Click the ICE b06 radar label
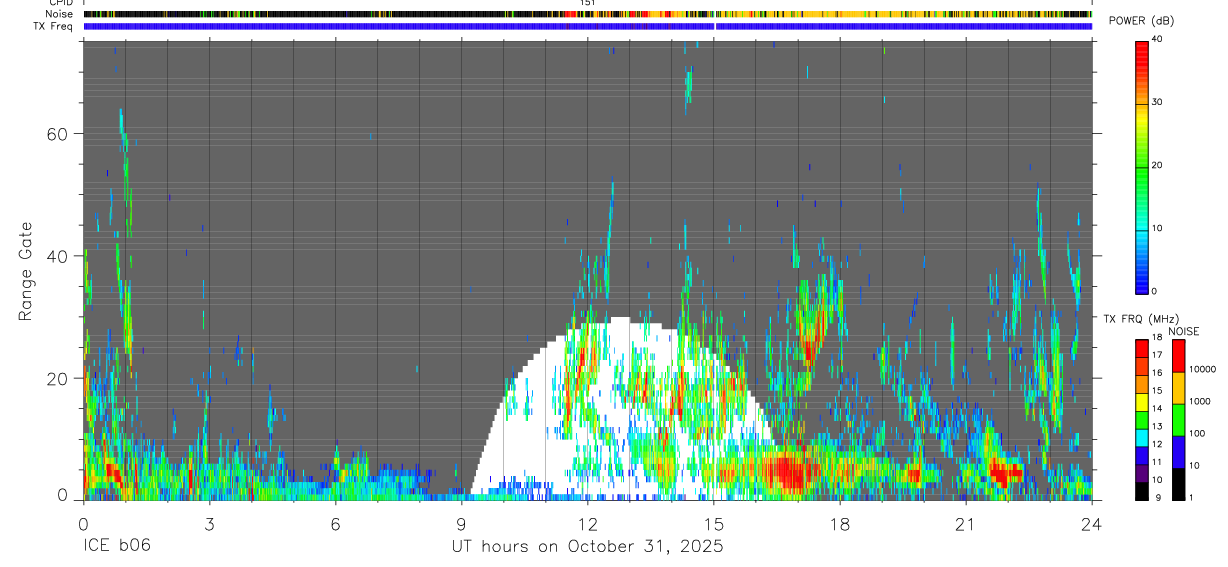 pos(117,547)
